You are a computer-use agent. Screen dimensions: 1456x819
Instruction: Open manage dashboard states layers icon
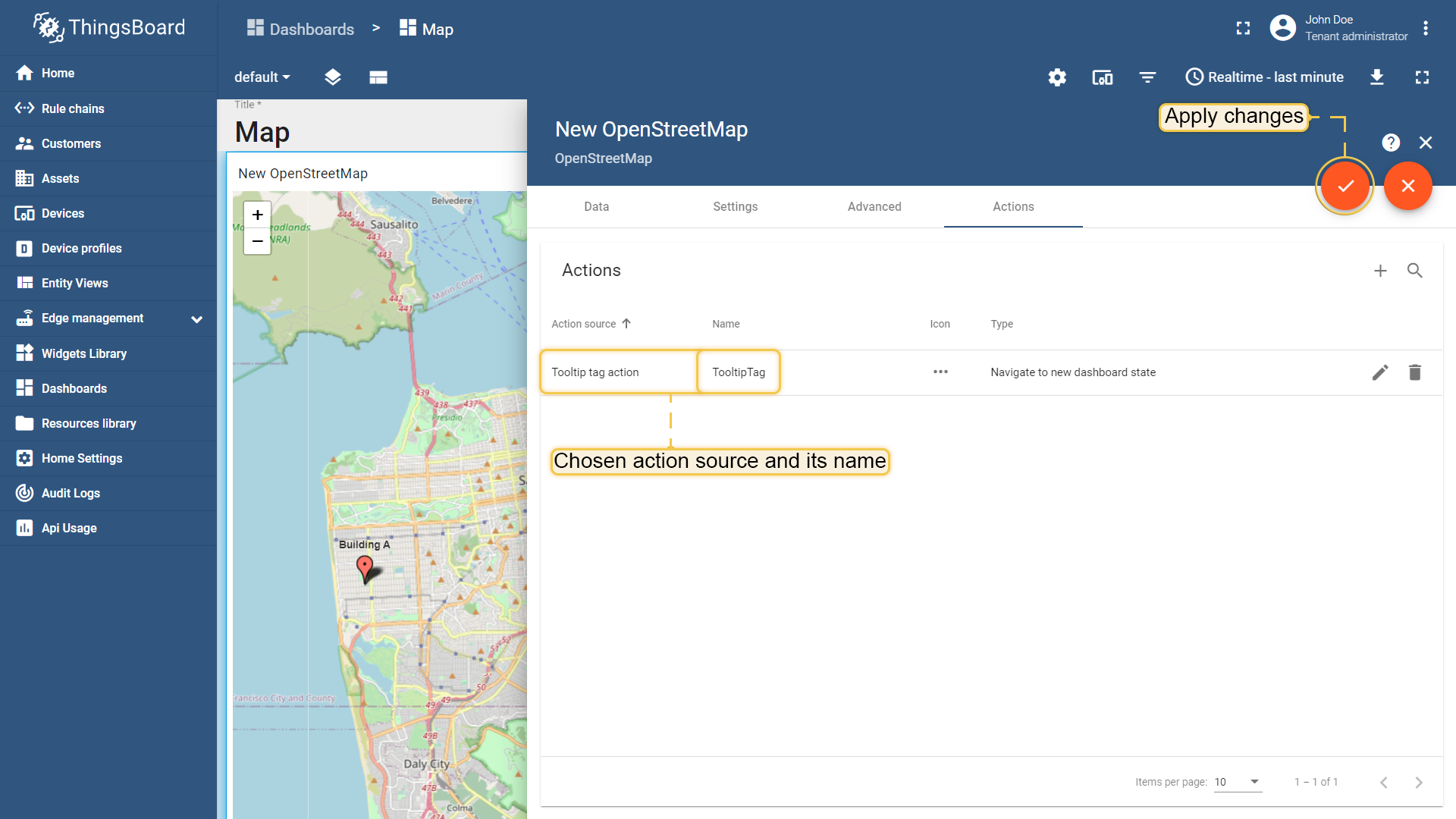333,77
